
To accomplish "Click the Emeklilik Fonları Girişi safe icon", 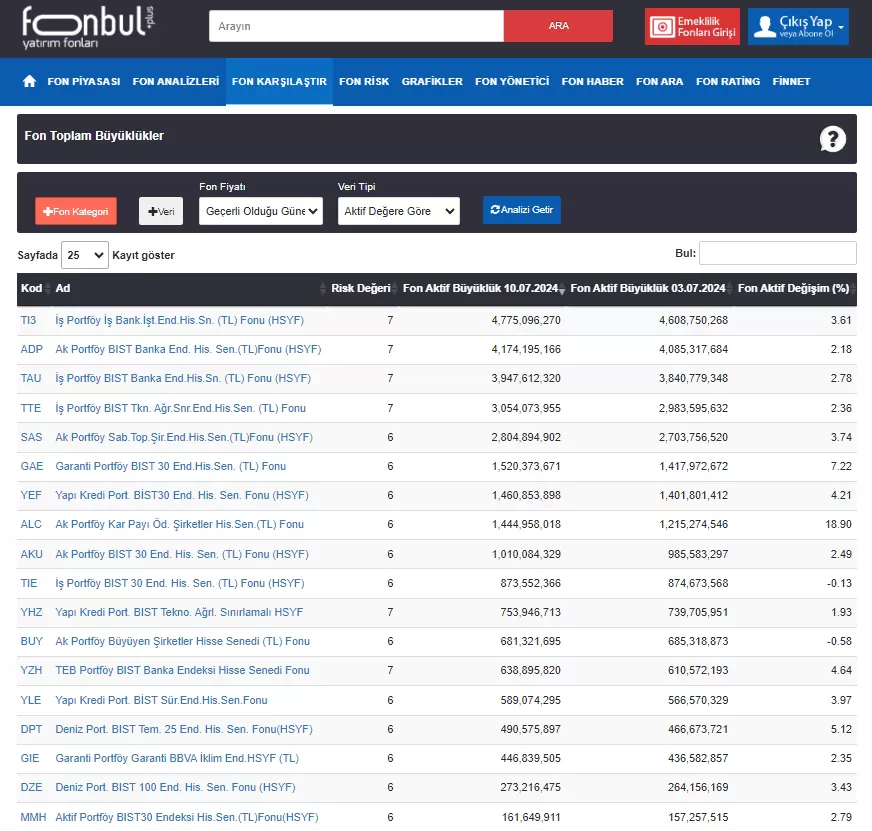I will pyautogui.click(x=660, y=27).
